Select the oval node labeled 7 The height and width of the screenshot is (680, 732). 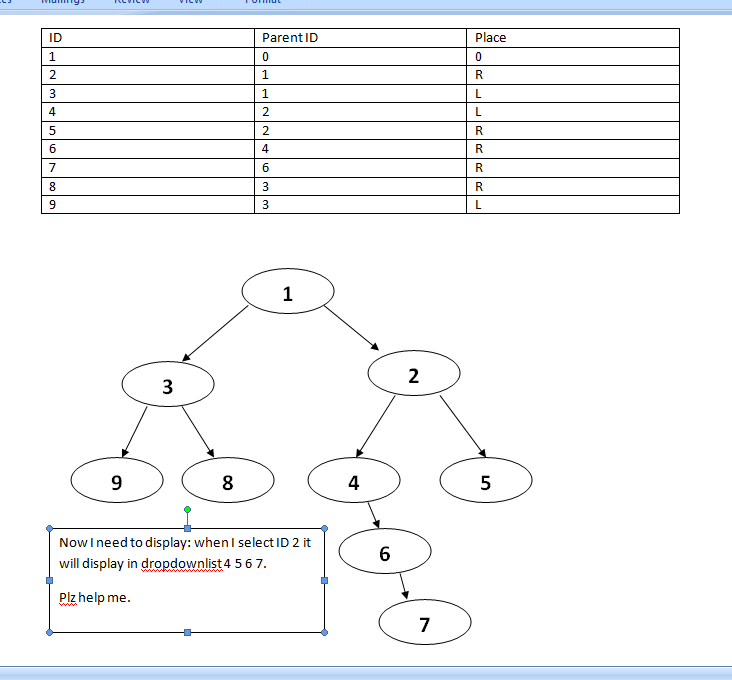(x=425, y=622)
